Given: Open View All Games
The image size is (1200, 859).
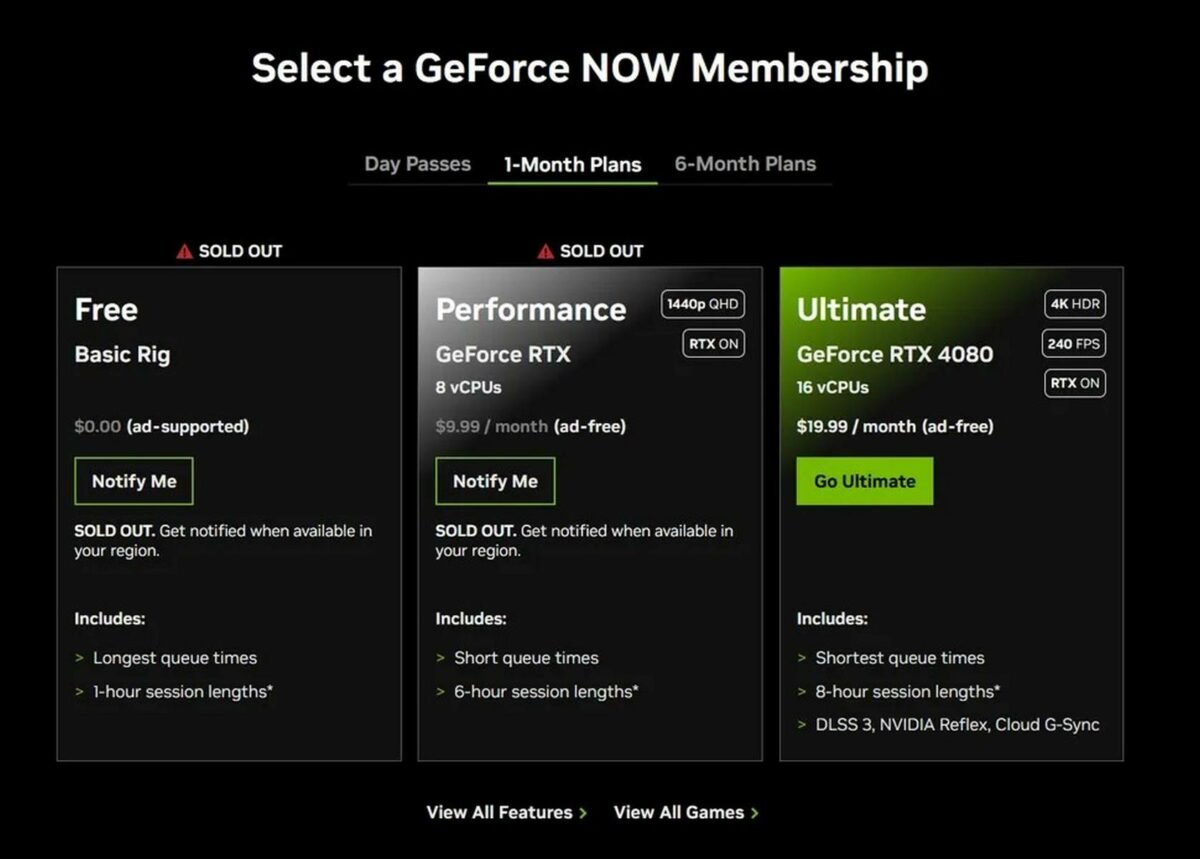Looking at the screenshot, I should click(x=679, y=813).
